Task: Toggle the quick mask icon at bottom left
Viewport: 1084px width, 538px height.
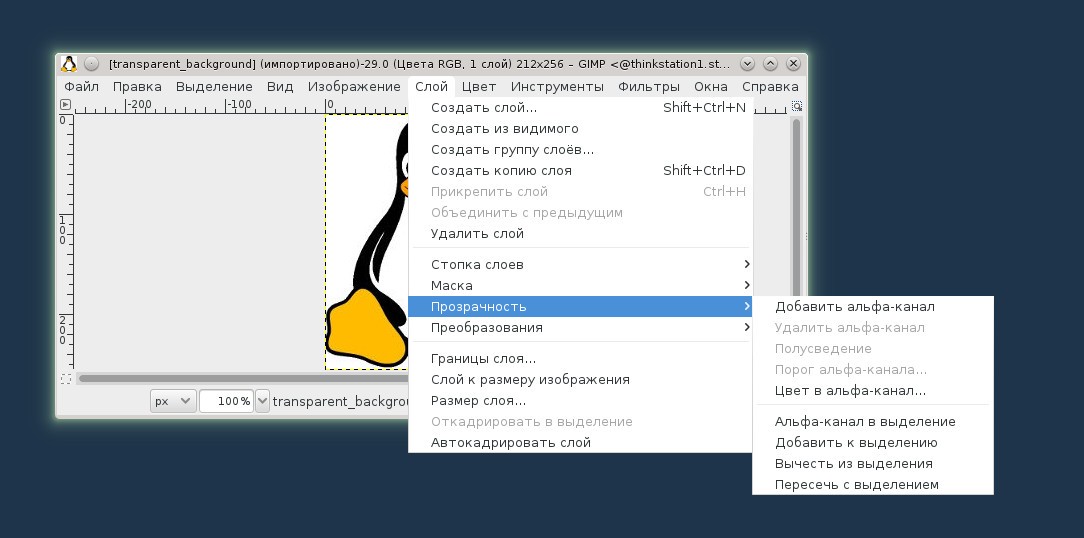Action: tap(66, 379)
